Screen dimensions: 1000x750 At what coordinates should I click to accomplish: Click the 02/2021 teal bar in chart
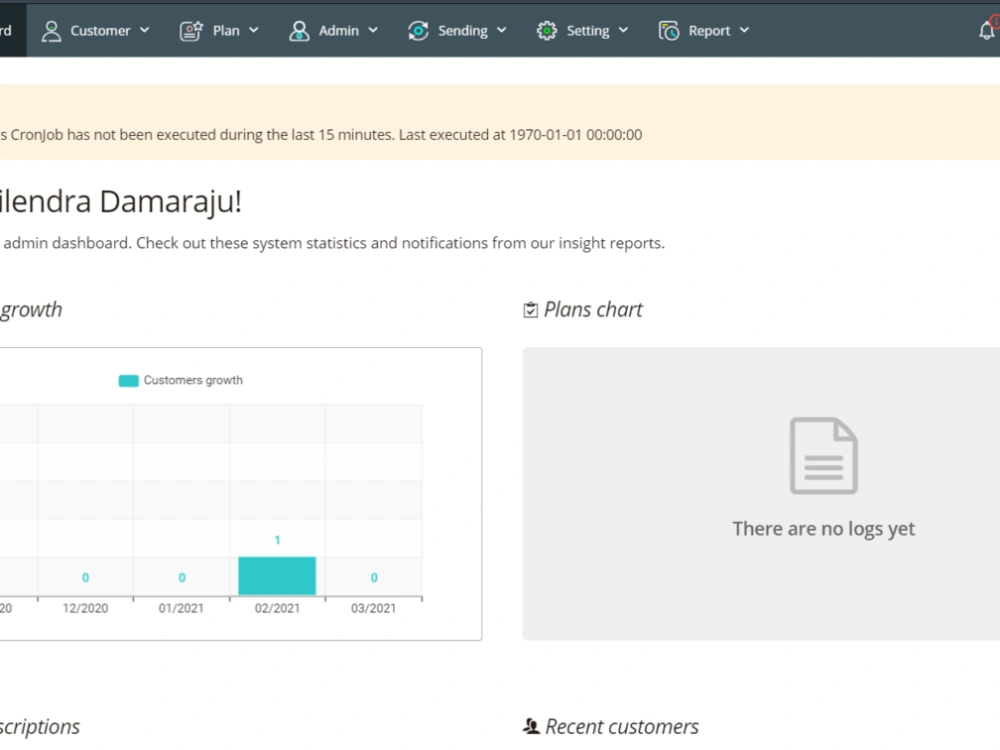(x=277, y=576)
